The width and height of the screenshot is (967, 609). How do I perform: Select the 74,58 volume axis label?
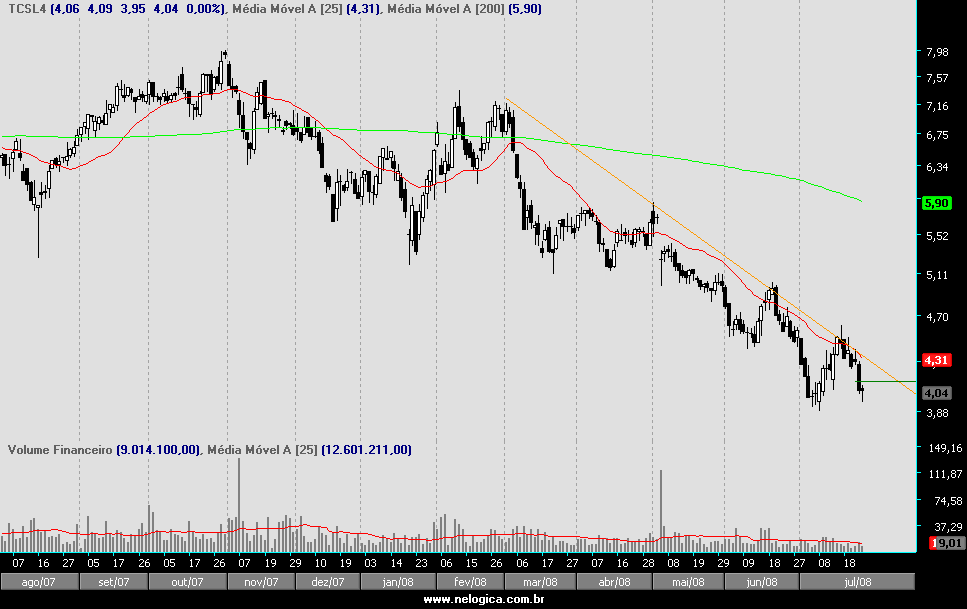(948, 501)
